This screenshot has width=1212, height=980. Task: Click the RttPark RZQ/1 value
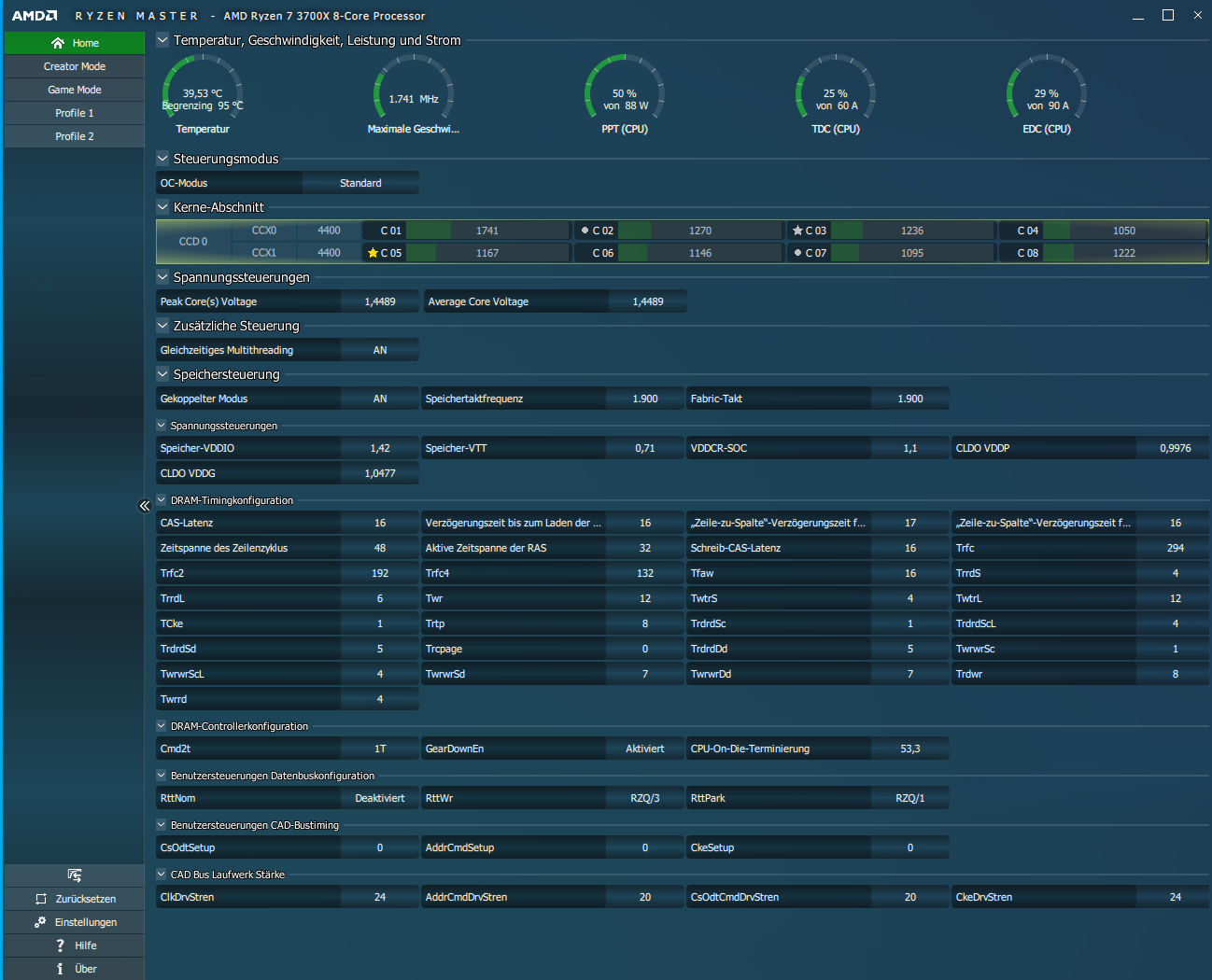pyautogui.click(x=910, y=798)
